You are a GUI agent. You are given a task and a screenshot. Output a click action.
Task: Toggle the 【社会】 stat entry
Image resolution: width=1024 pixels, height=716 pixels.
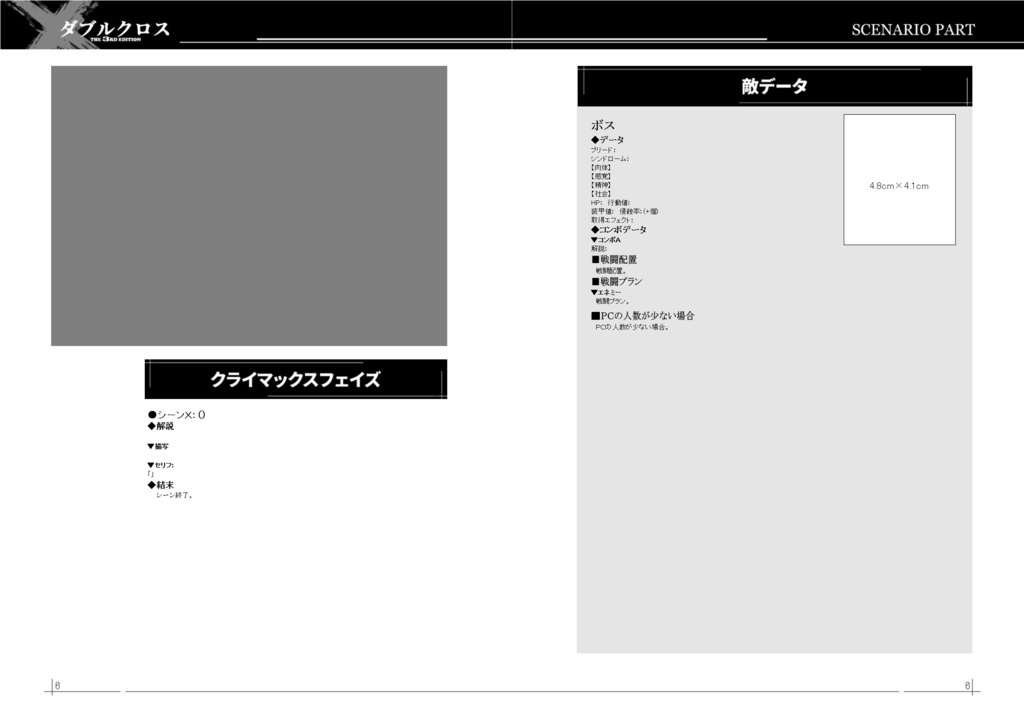tap(598, 194)
